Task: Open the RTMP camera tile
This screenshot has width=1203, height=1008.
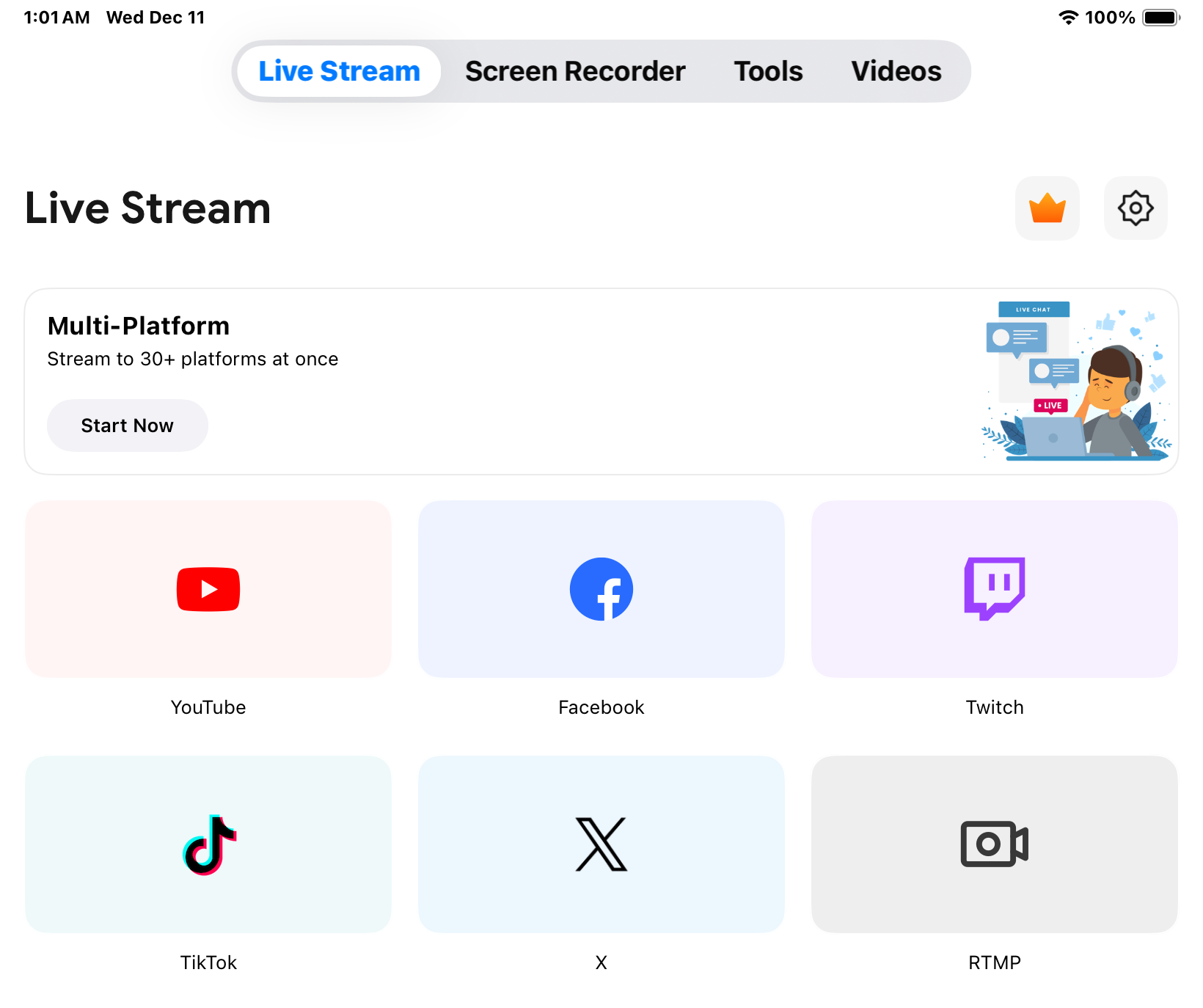Action: 995,844
